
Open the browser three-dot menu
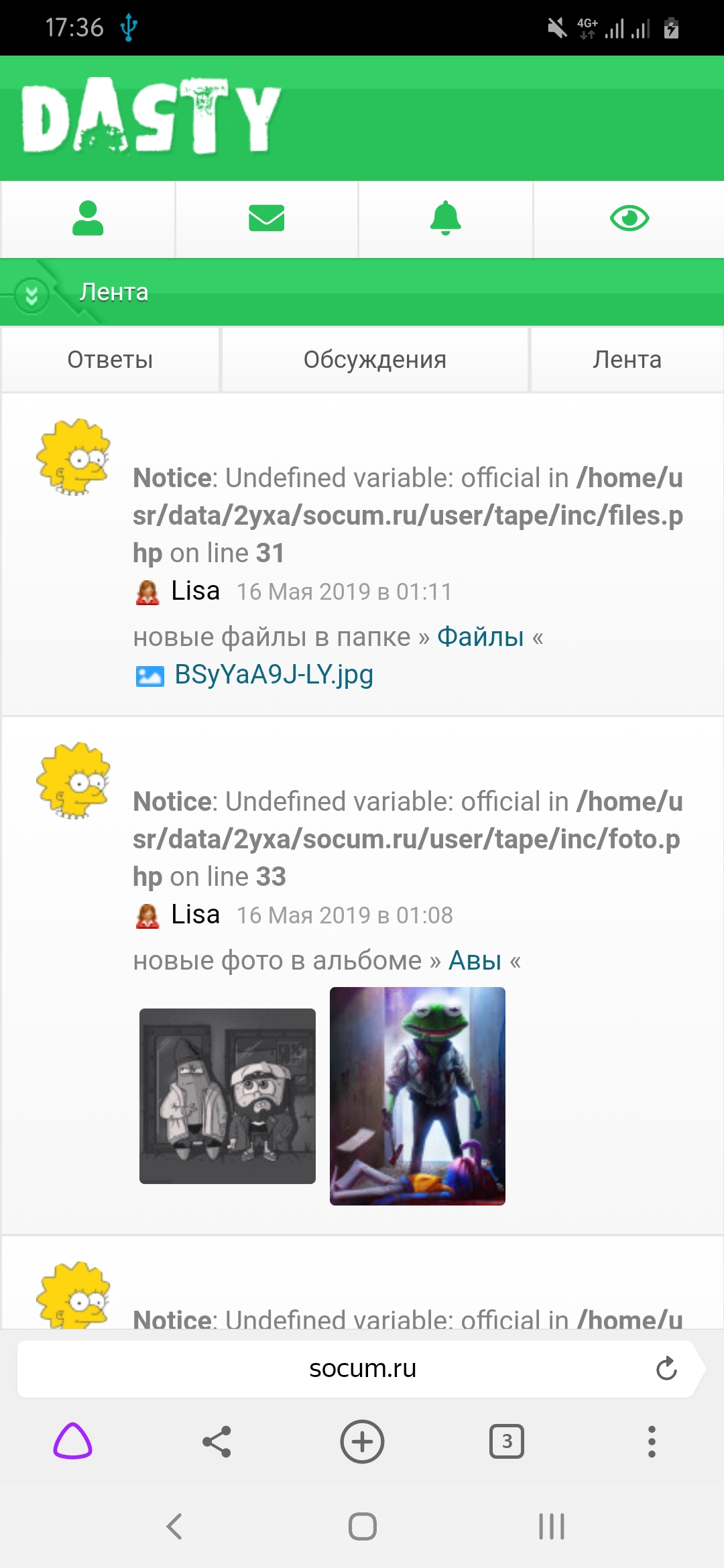(x=652, y=1441)
